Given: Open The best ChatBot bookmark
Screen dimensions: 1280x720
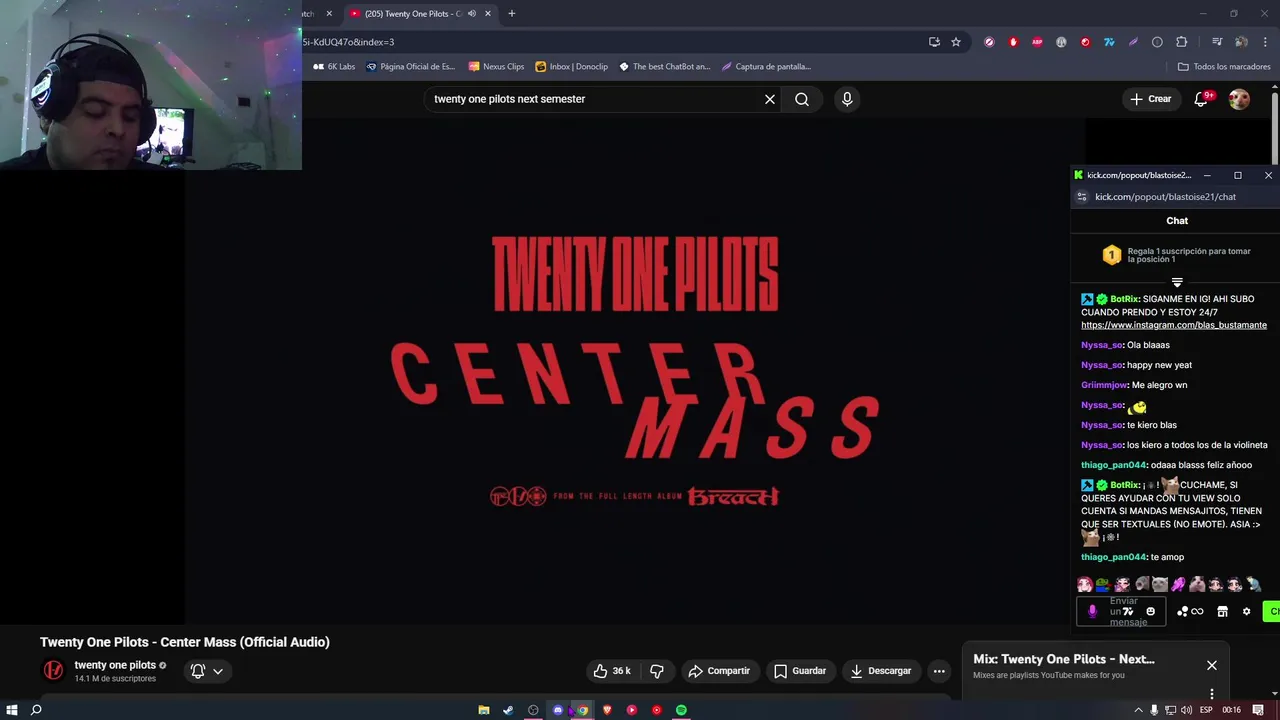Looking at the screenshot, I should (664, 67).
